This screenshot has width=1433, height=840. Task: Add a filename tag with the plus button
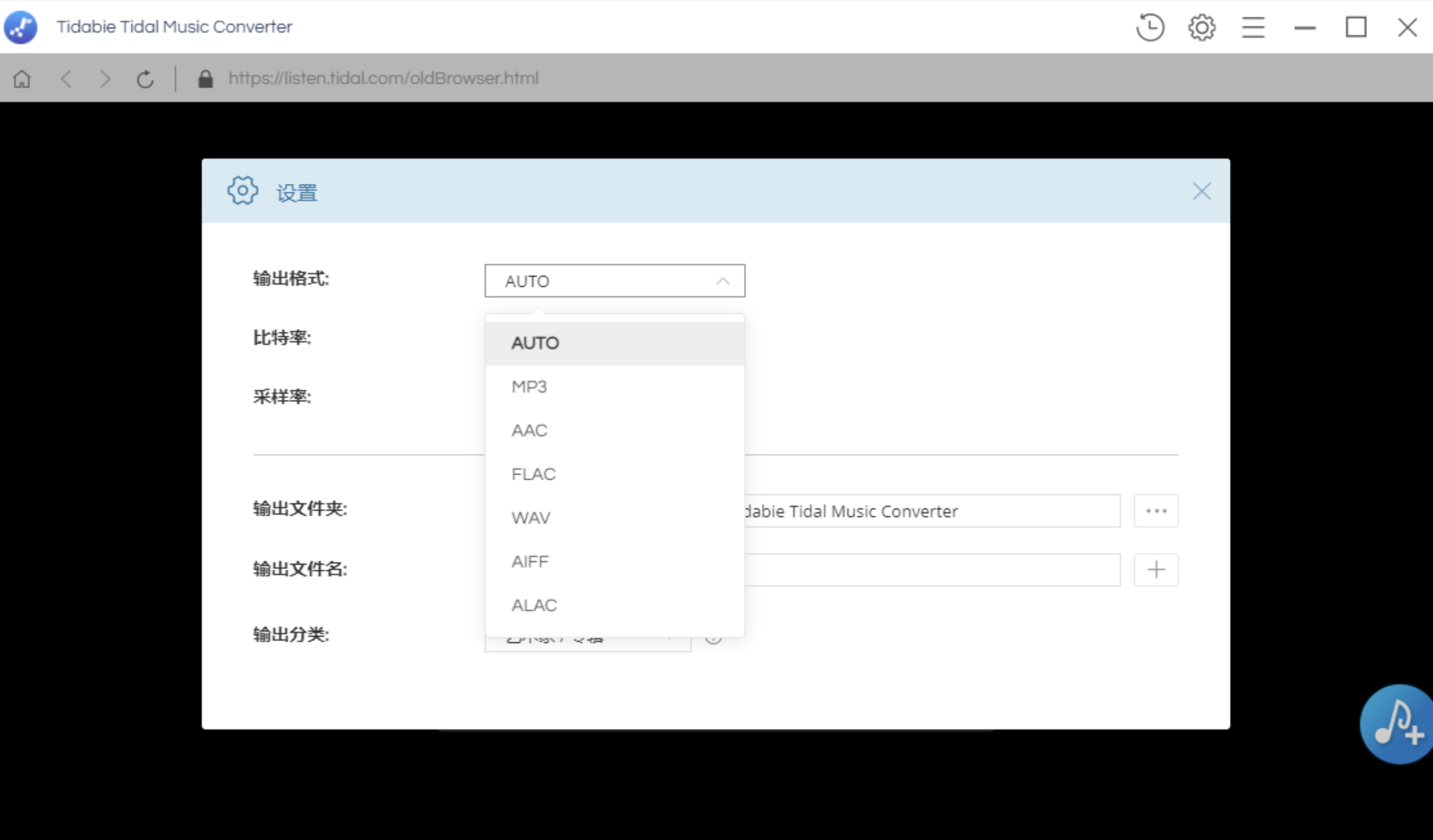pos(1156,570)
